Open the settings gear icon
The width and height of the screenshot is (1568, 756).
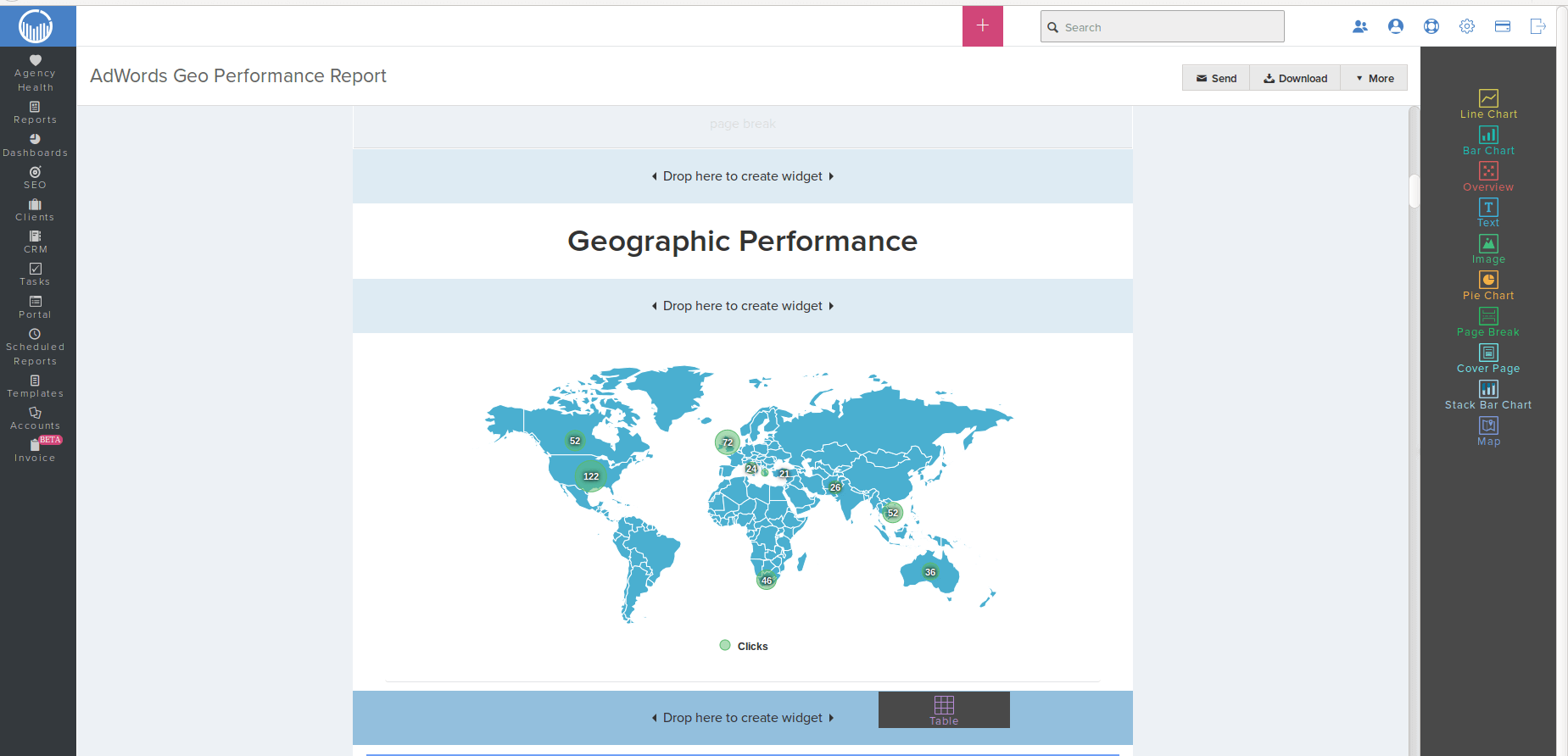(x=1467, y=26)
